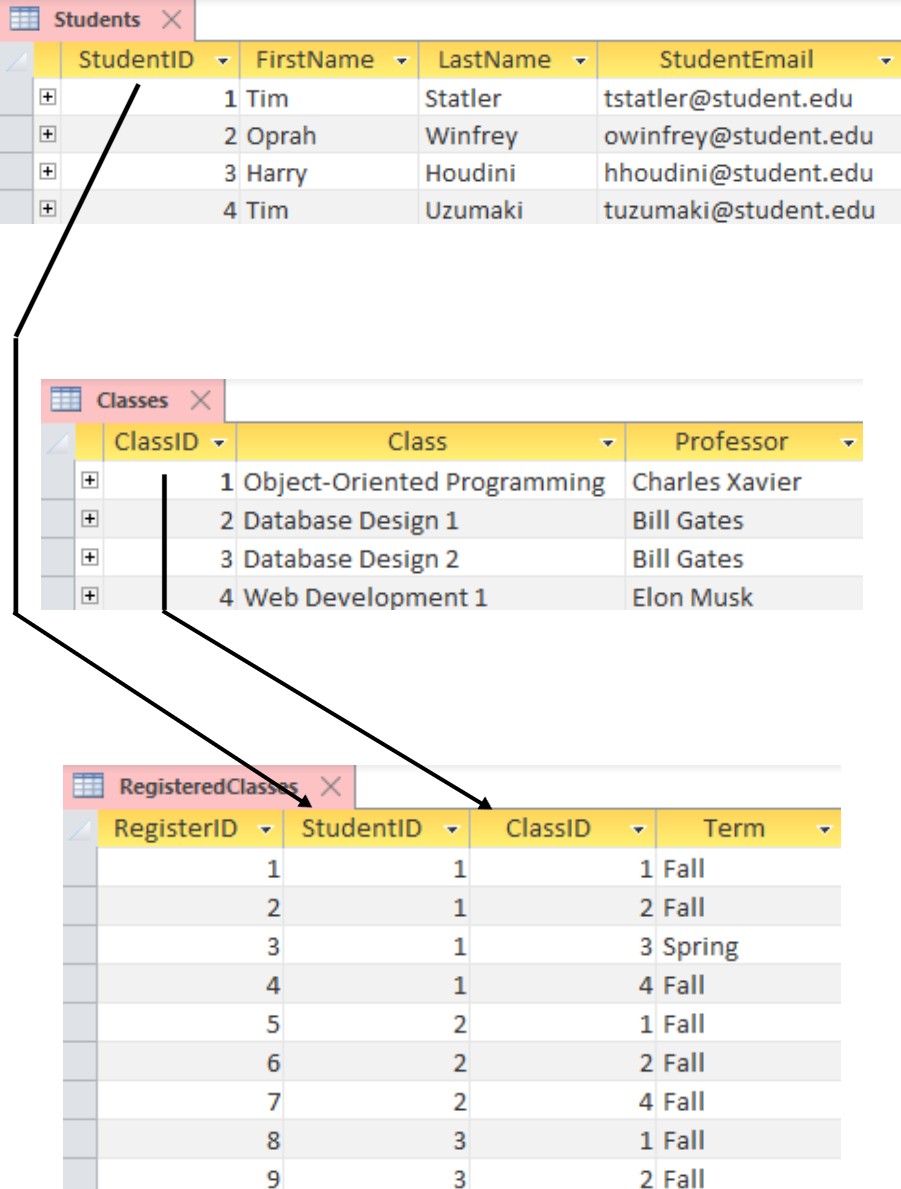Close the Students table tab
Image resolution: width=901 pixels, height=1189 pixels.
pos(172,20)
